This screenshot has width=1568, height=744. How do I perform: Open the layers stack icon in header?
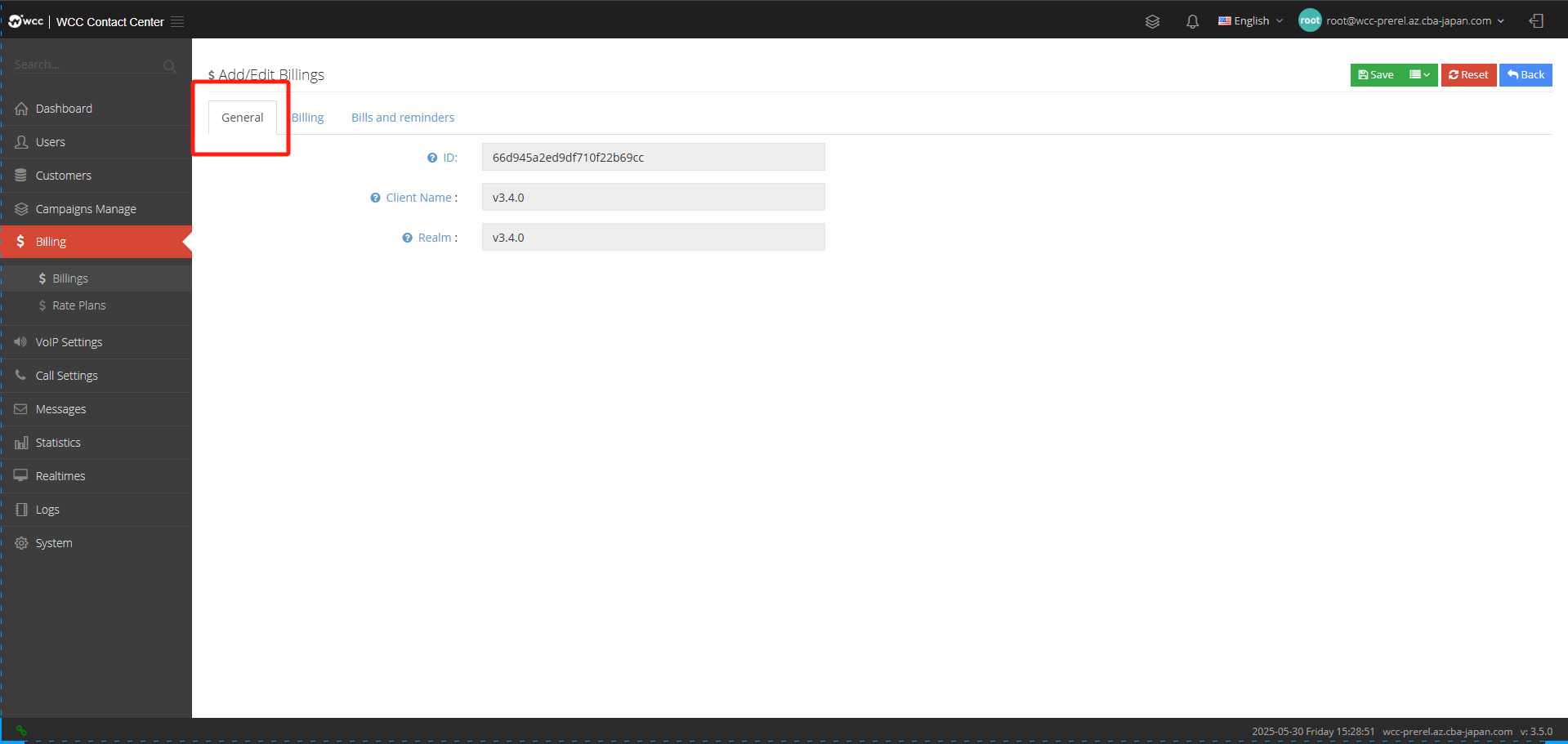(x=1152, y=21)
